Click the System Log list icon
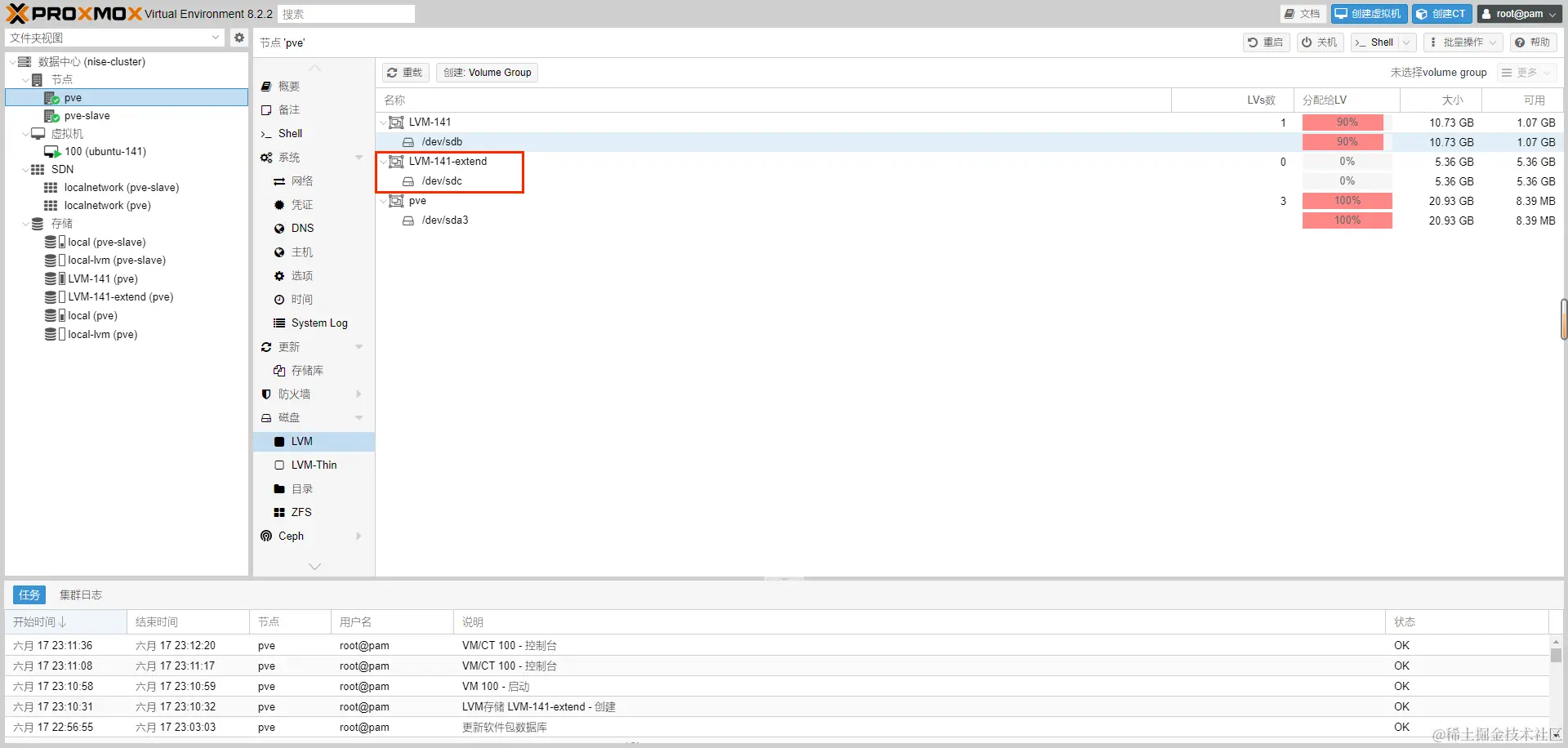Viewport: 1568px width, 748px height. coord(279,323)
